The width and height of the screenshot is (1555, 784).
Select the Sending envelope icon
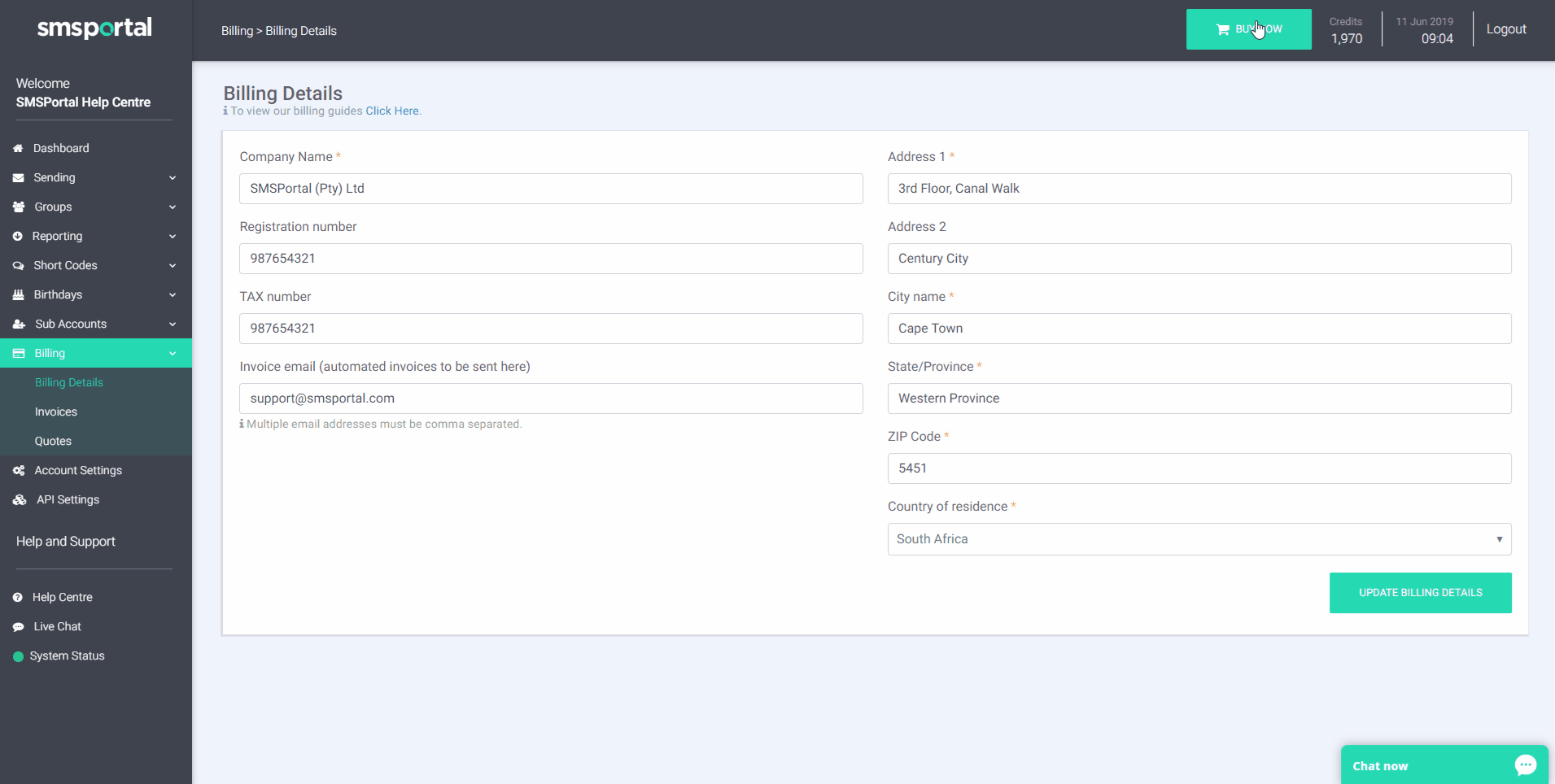[18, 177]
